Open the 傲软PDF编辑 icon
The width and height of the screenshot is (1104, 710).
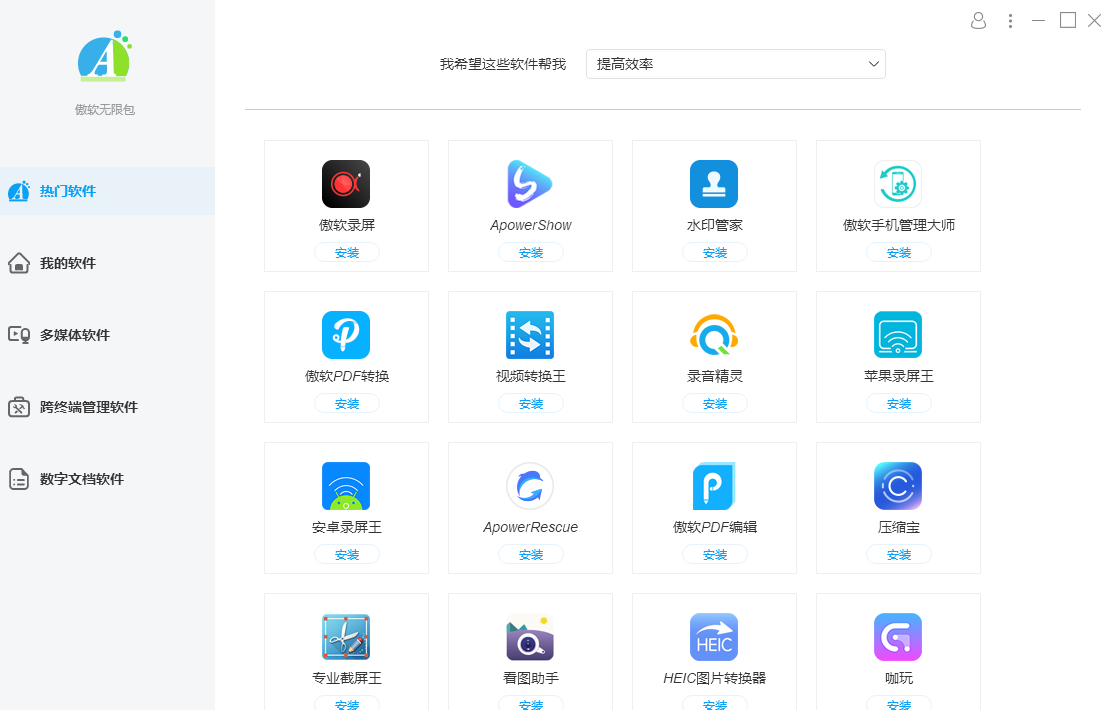pyautogui.click(x=714, y=486)
